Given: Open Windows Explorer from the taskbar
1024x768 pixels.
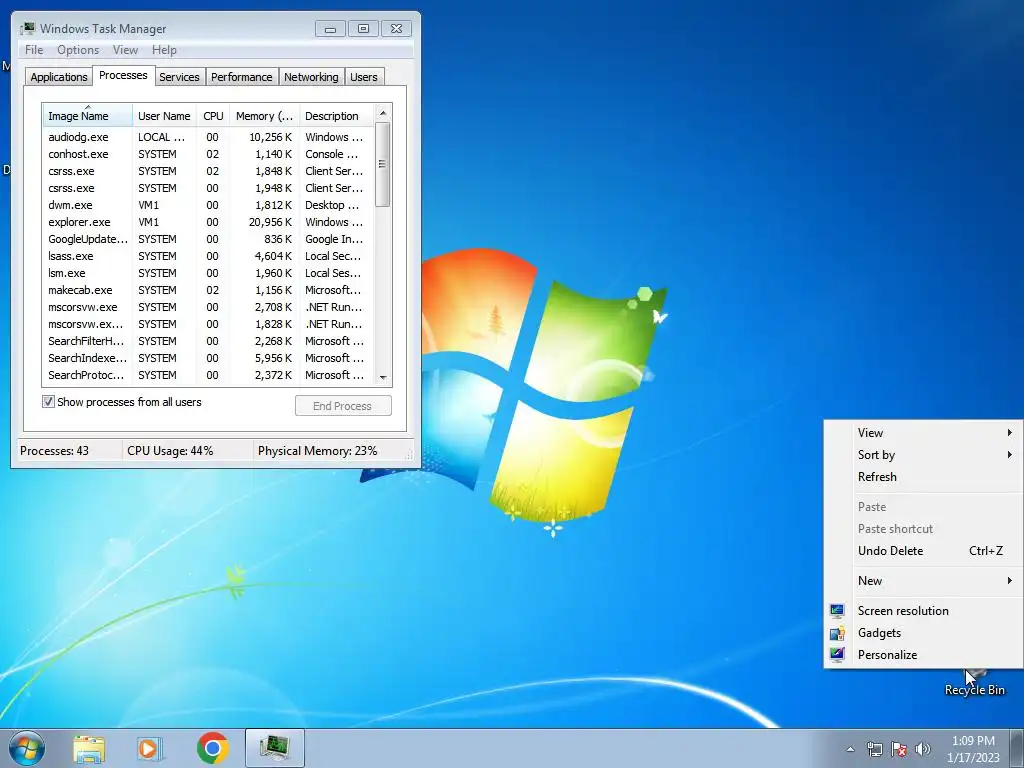Looking at the screenshot, I should coord(89,748).
